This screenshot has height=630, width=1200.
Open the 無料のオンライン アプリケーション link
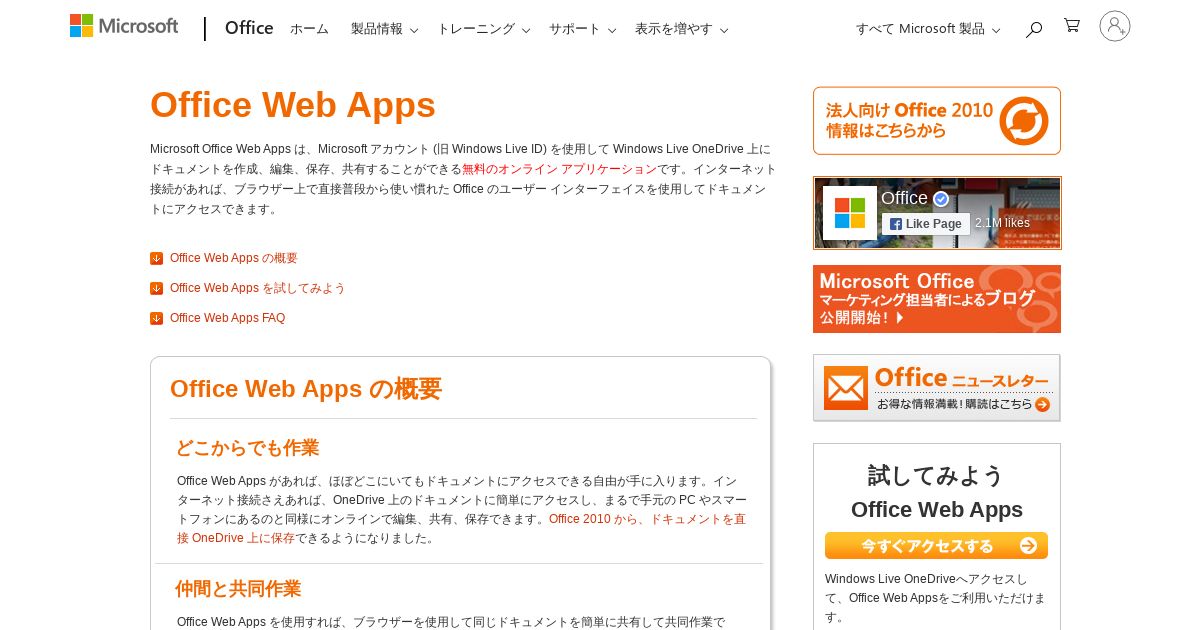pos(559,169)
